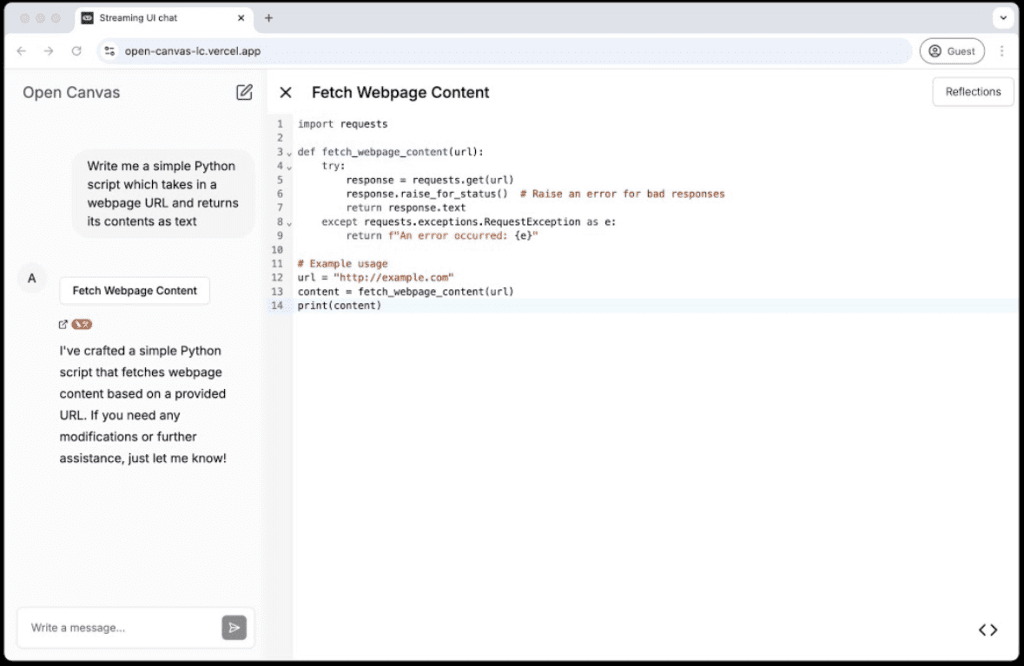Viewport: 1024px width, 666px height.
Task: Click the brown LangSmith badge icon
Action: [82, 324]
